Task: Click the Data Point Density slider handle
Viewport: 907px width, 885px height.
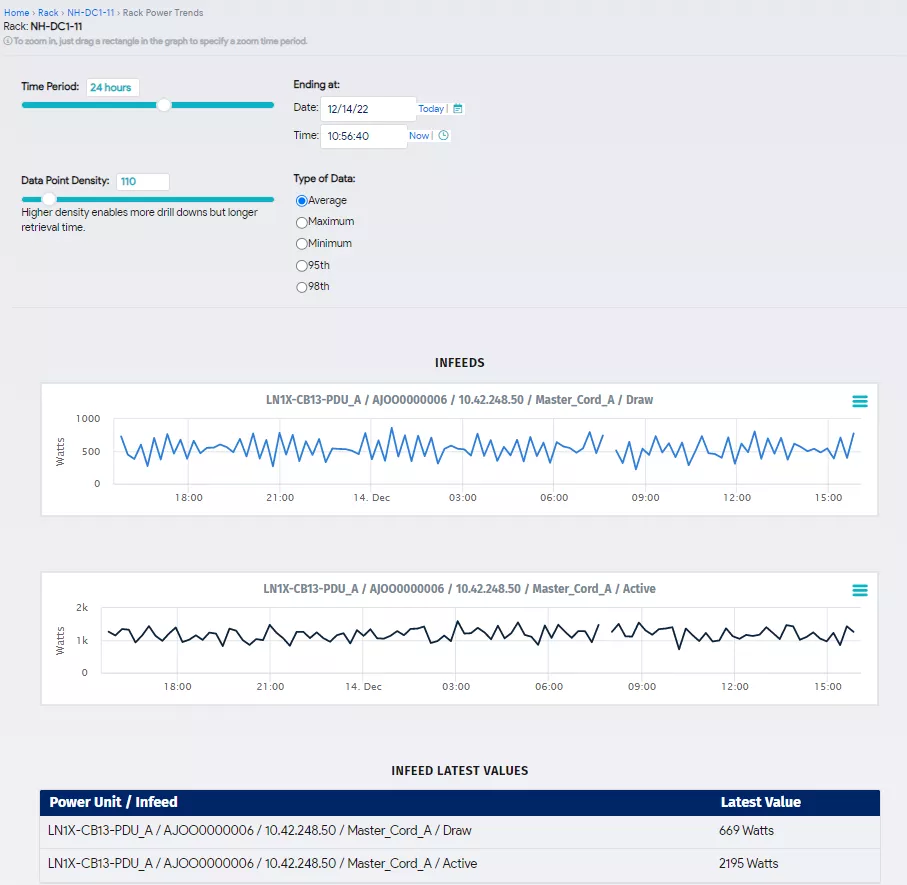Action: click(49, 199)
